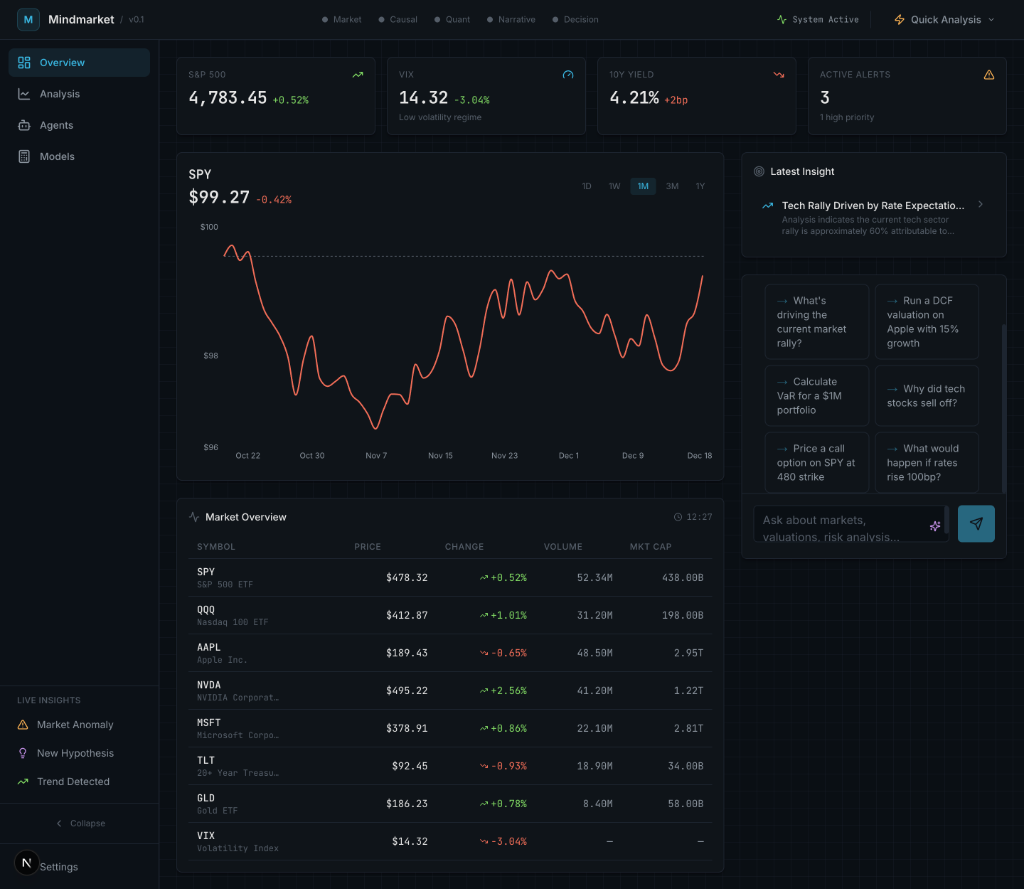Toggle the Causal agent indicator

point(398,20)
